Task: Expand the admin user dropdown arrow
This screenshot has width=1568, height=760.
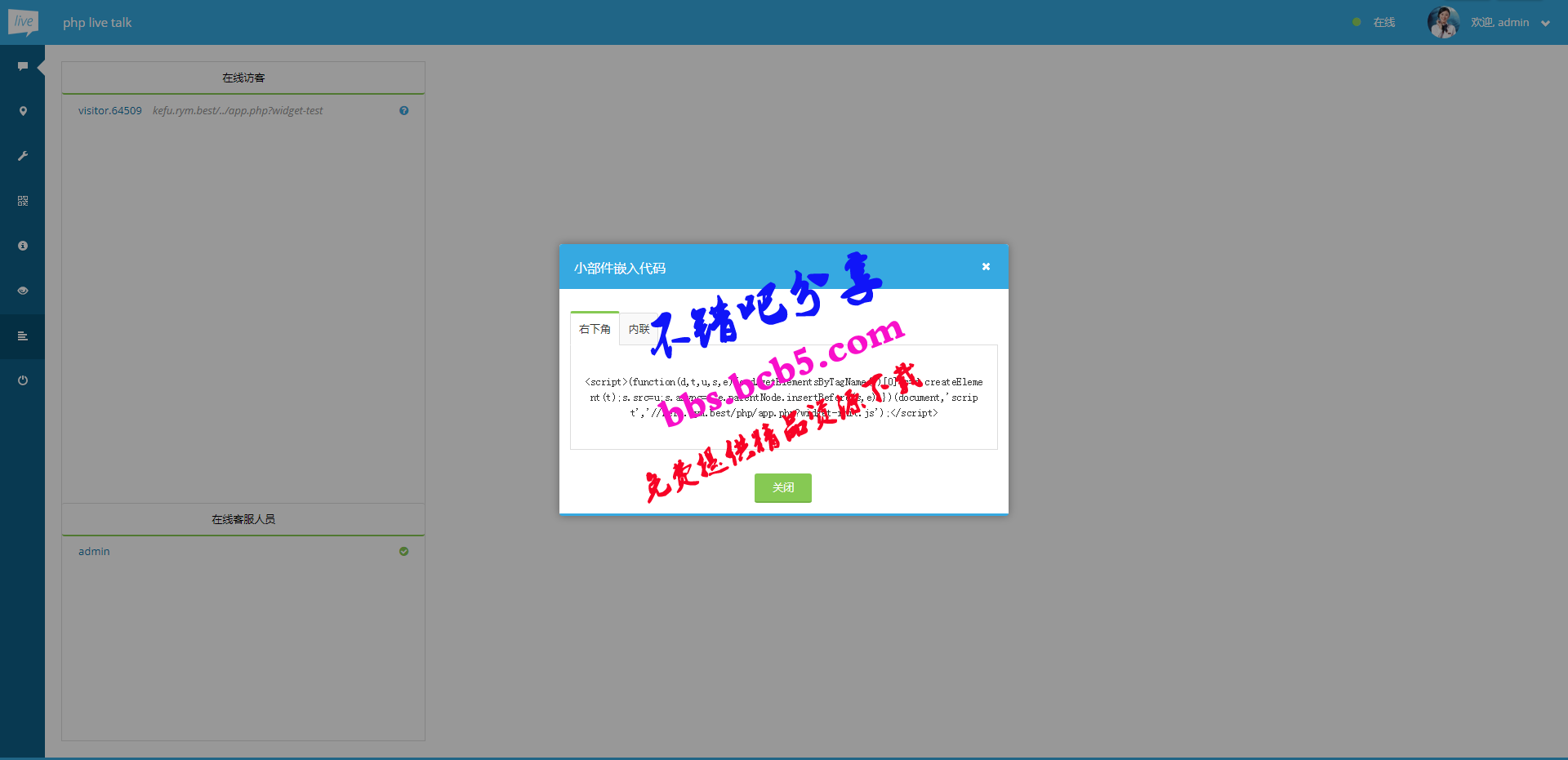Action: click(1545, 24)
